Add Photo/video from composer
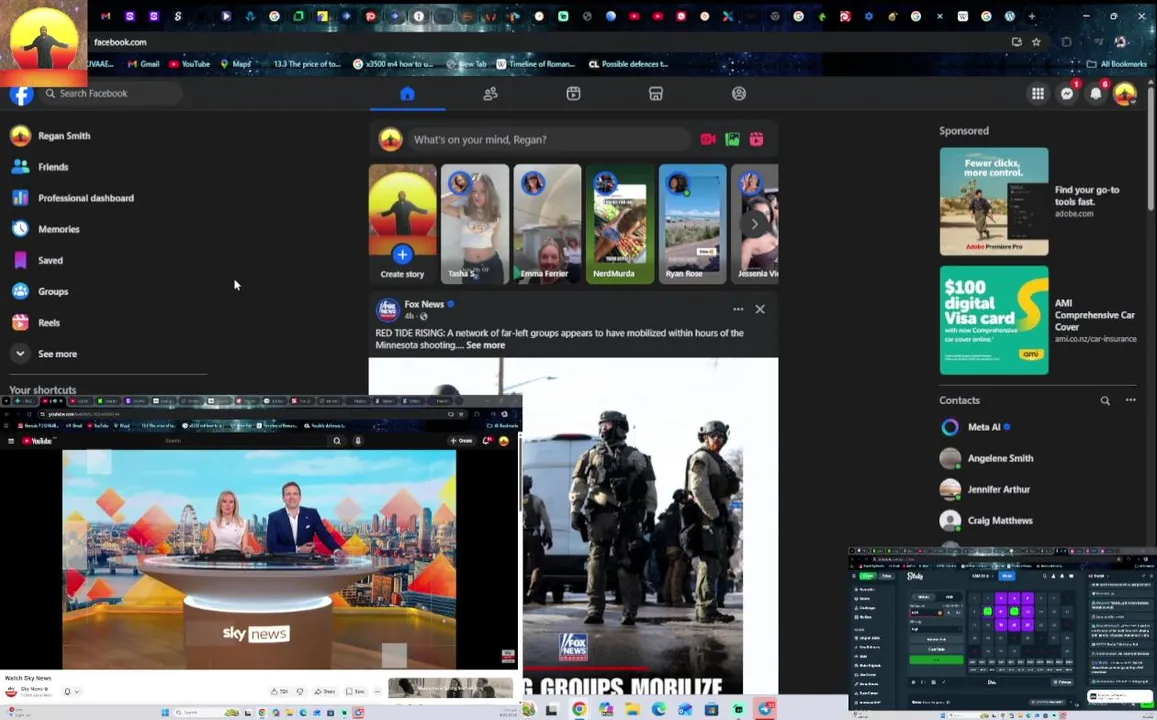Image resolution: width=1157 pixels, height=720 pixels. coord(732,139)
